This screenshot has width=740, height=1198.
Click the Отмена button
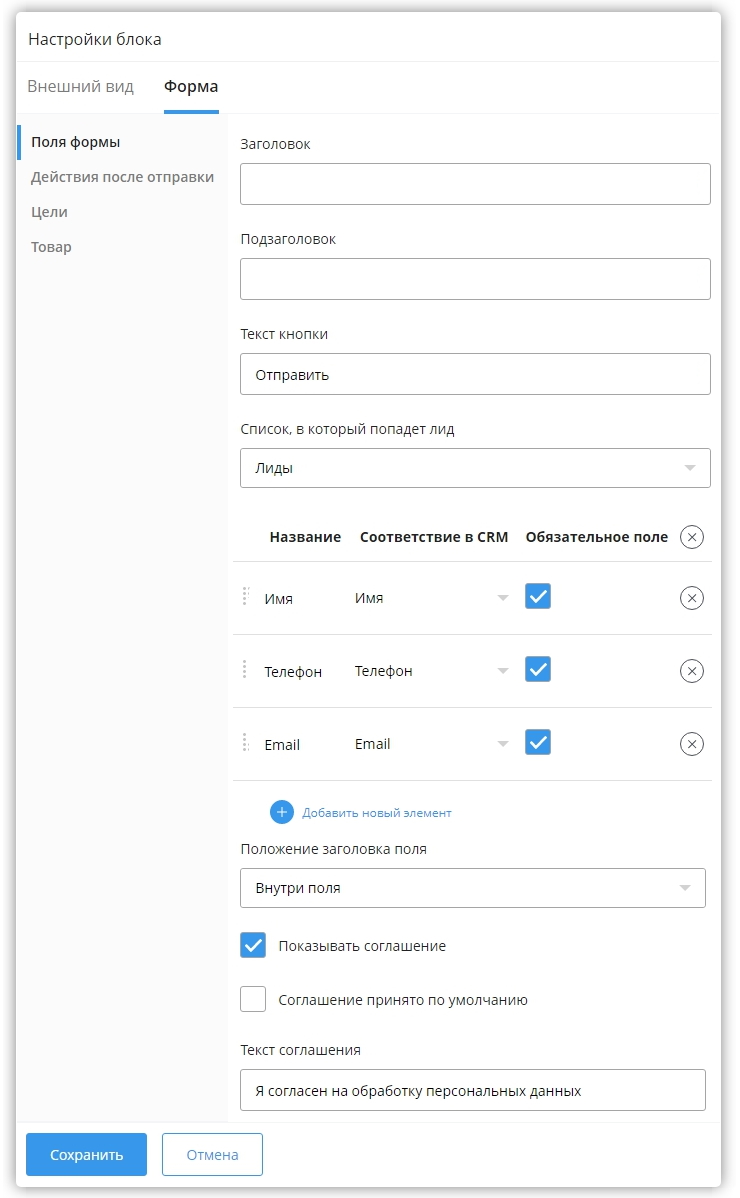pos(212,1154)
